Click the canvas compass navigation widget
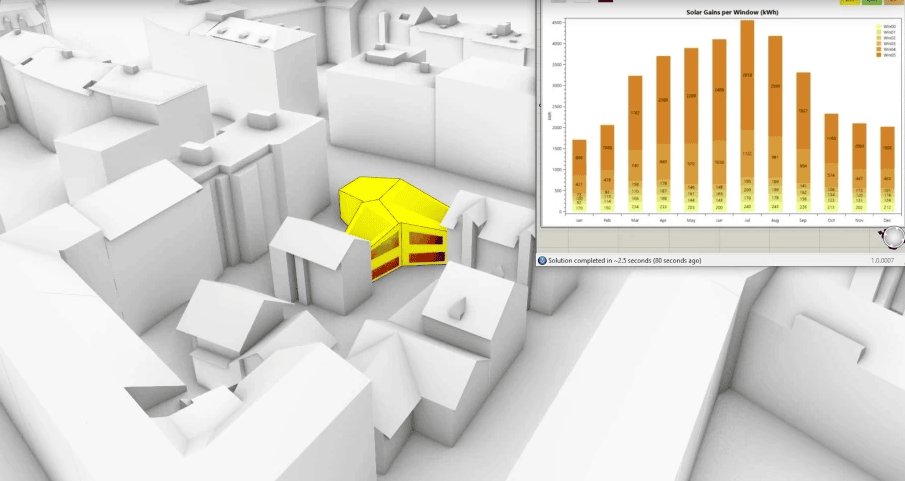 click(890, 237)
